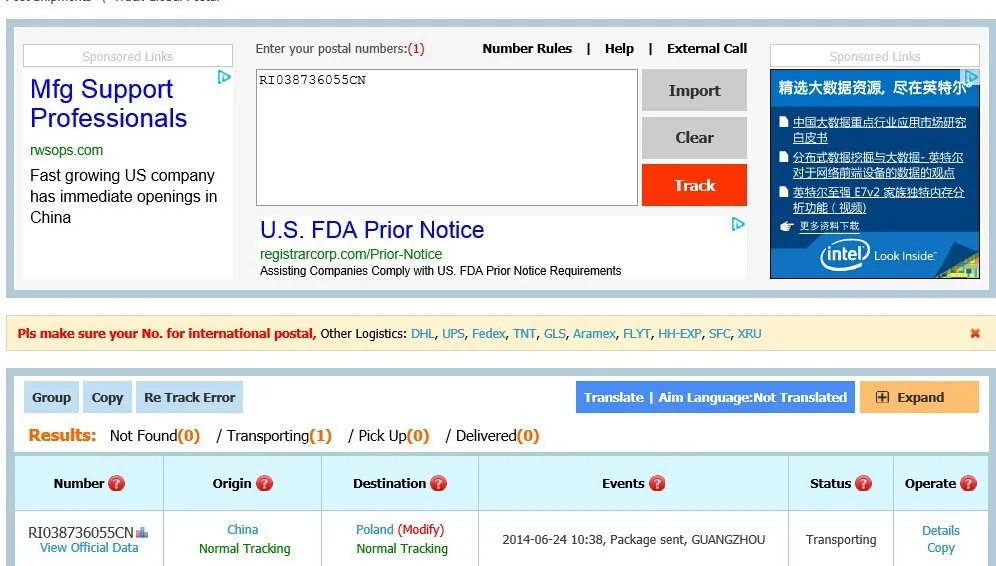Image resolution: width=996 pixels, height=566 pixels.
Task: Click the help icon beside Destination header
Action: pos(438,484)
